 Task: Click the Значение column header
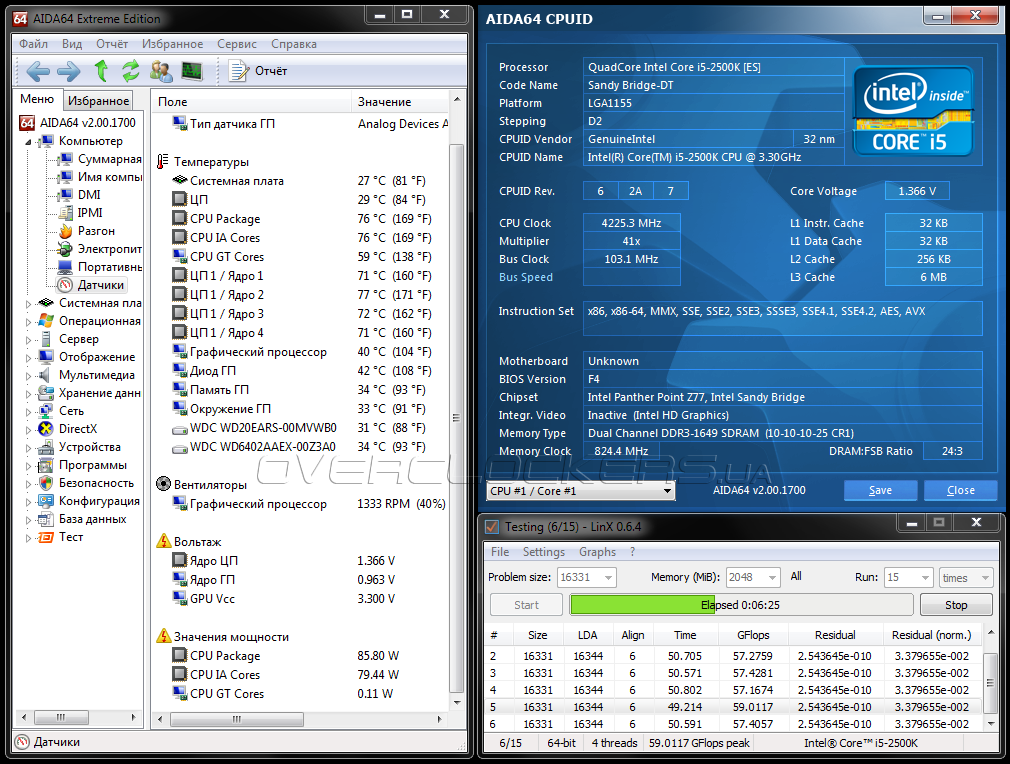coord(385,102)
